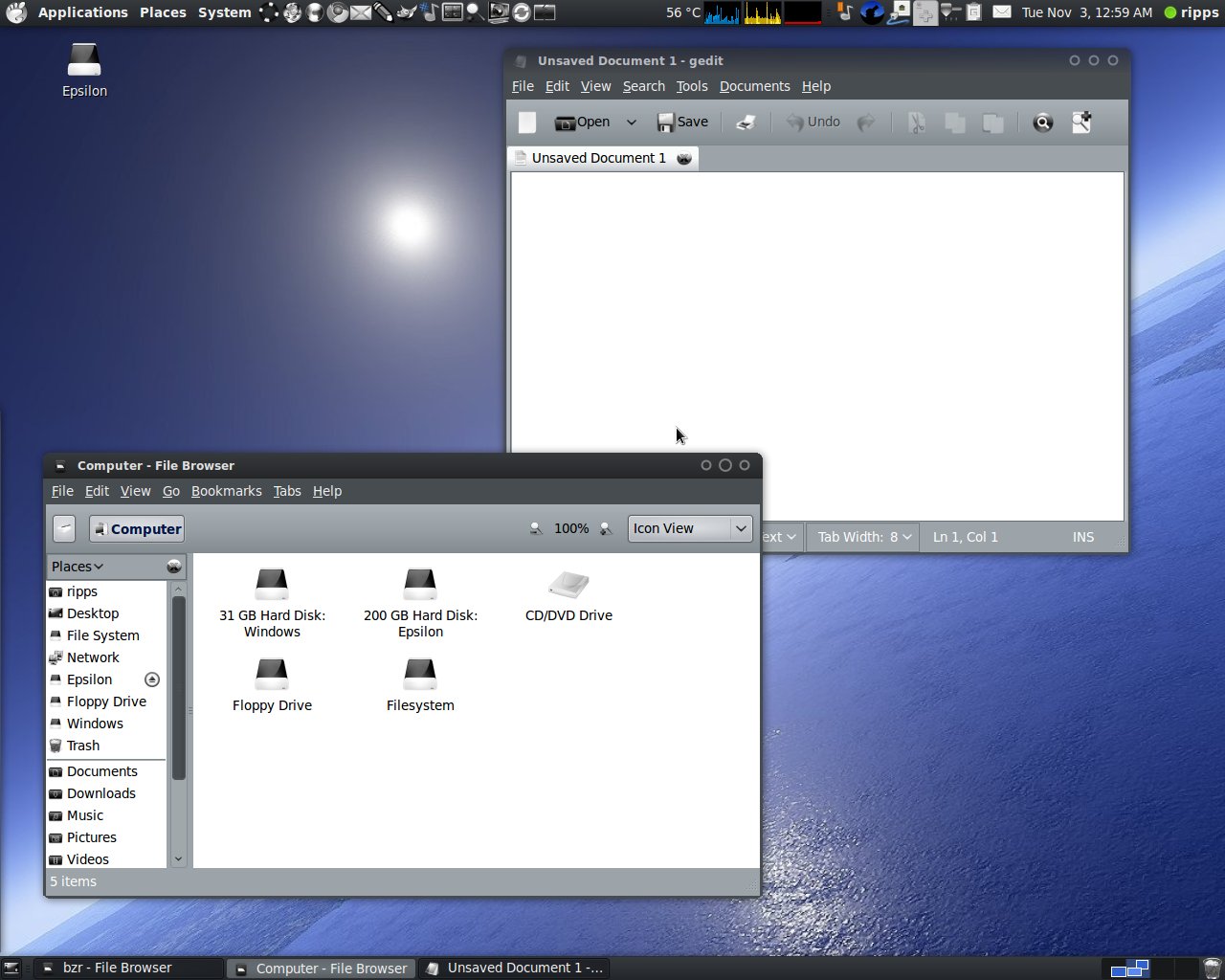Click the Computer path button
Viewport: 1225px width, 980px height.
(x=137, y=528)
